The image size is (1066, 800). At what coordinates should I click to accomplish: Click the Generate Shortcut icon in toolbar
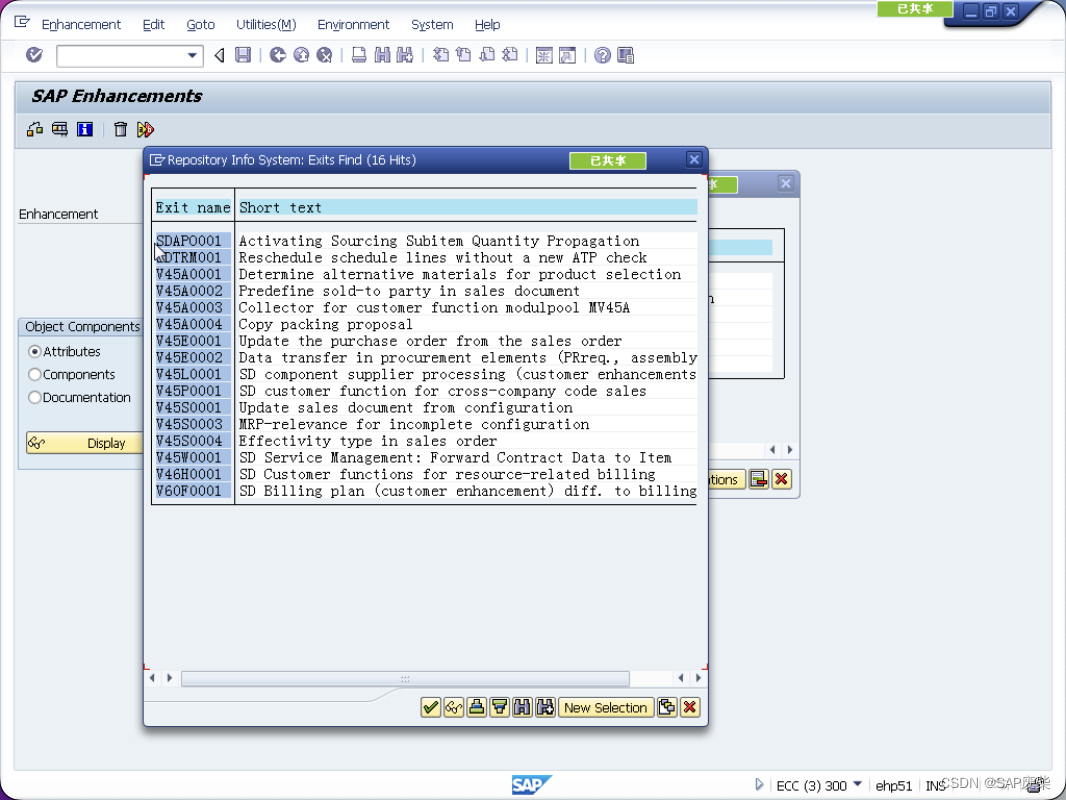coord(567,55)
